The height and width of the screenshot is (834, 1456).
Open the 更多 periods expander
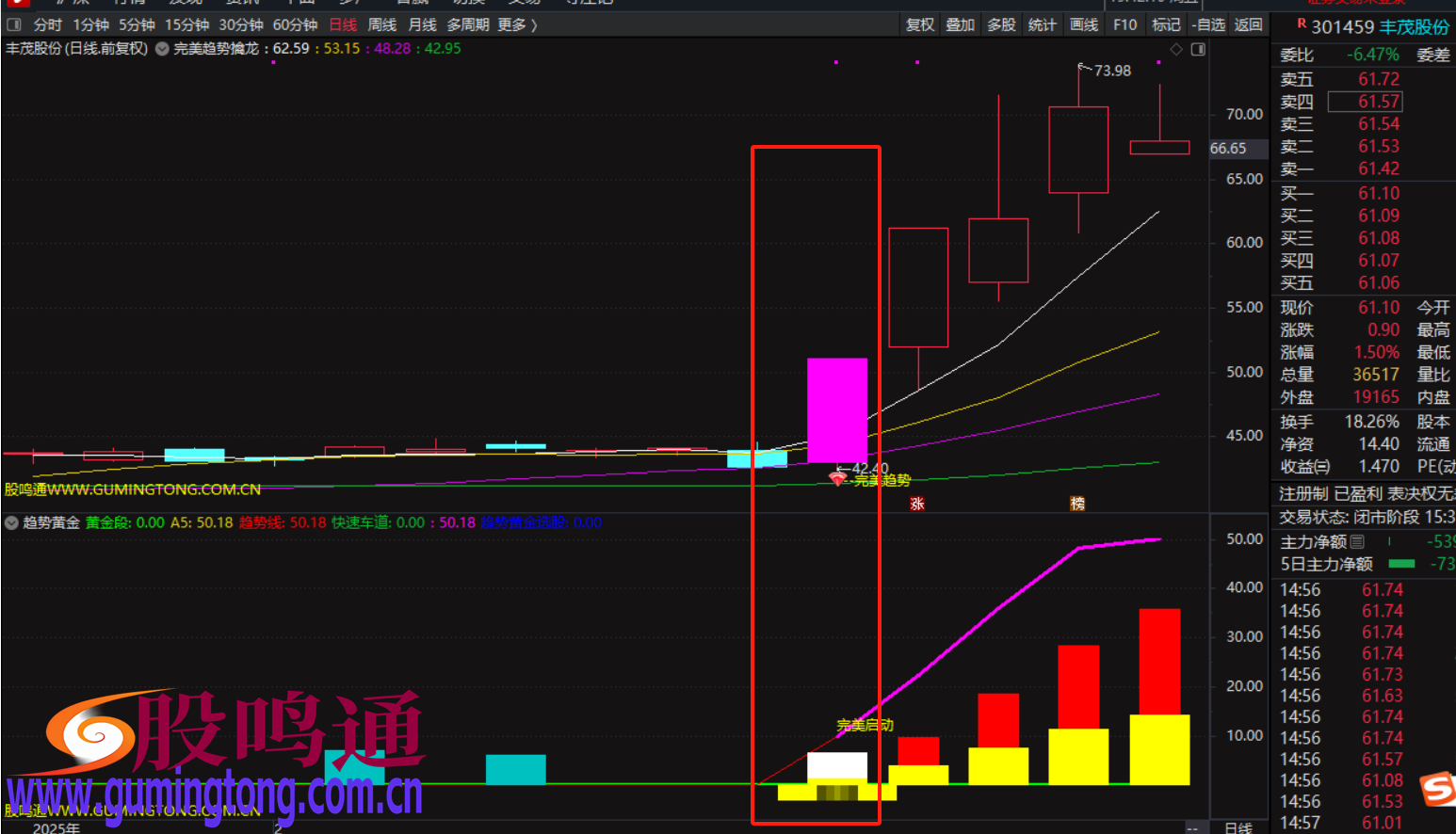tap(517, 24)
